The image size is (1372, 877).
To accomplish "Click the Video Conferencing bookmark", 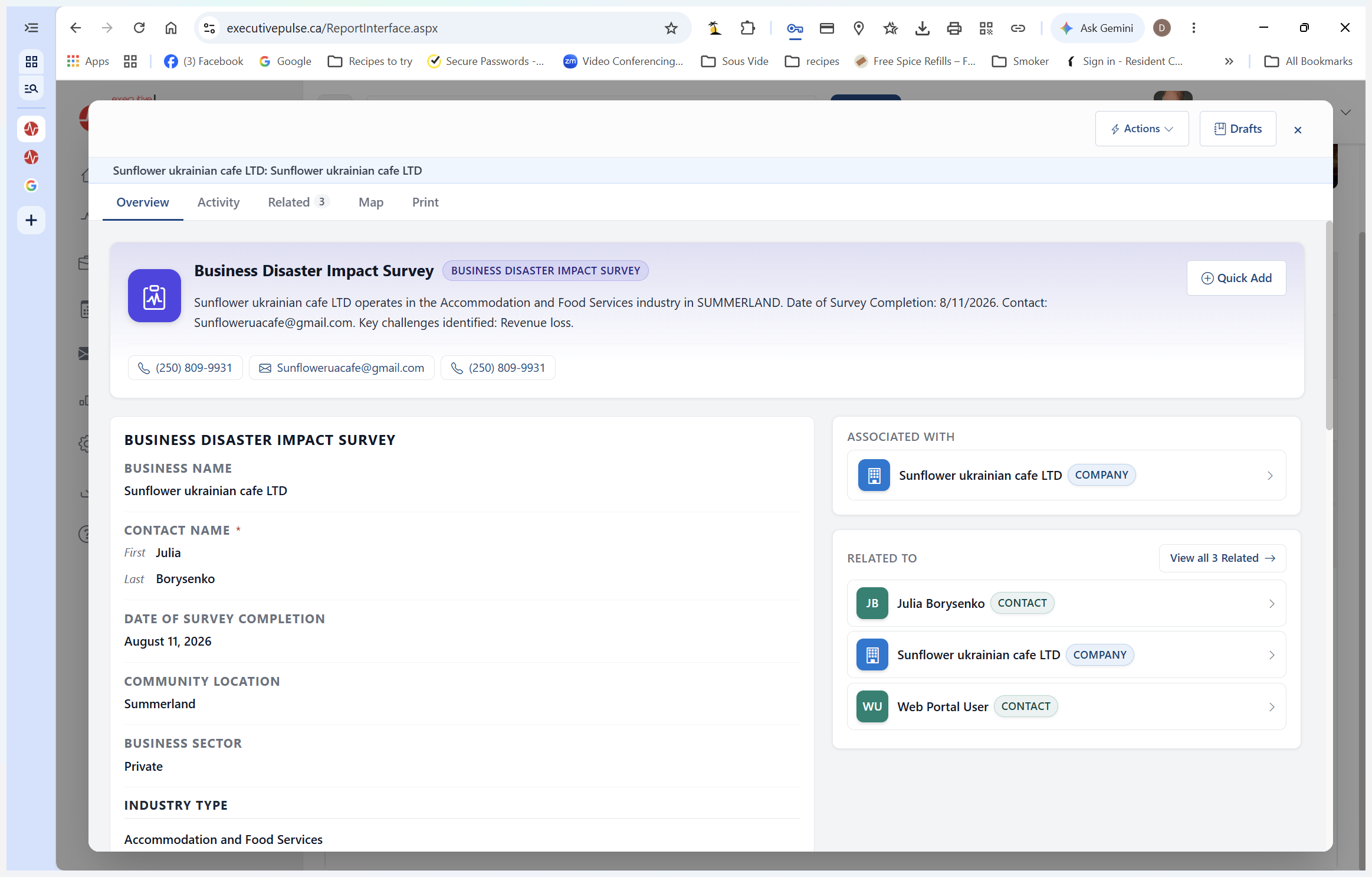I will pos(623,61).
